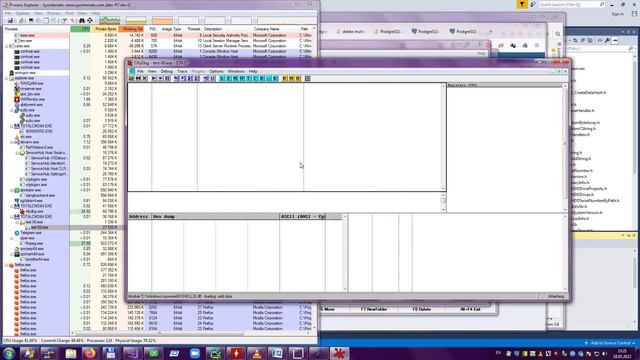Open Memory map with cyan M button
Viewport: 640px width, 360px height.
coord(235,78)
